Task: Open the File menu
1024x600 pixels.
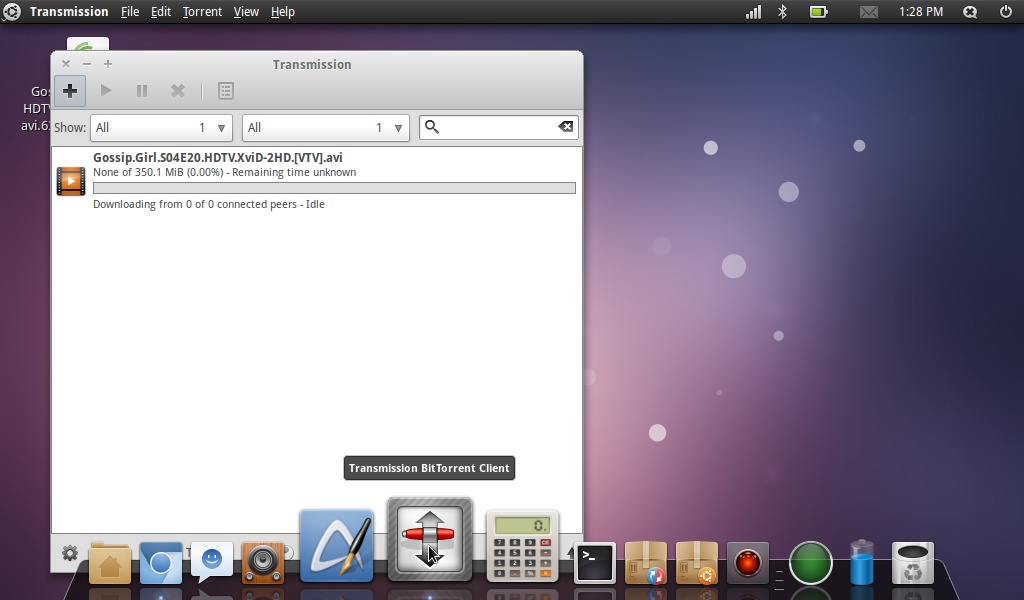Action: click(x=130, y=12)
